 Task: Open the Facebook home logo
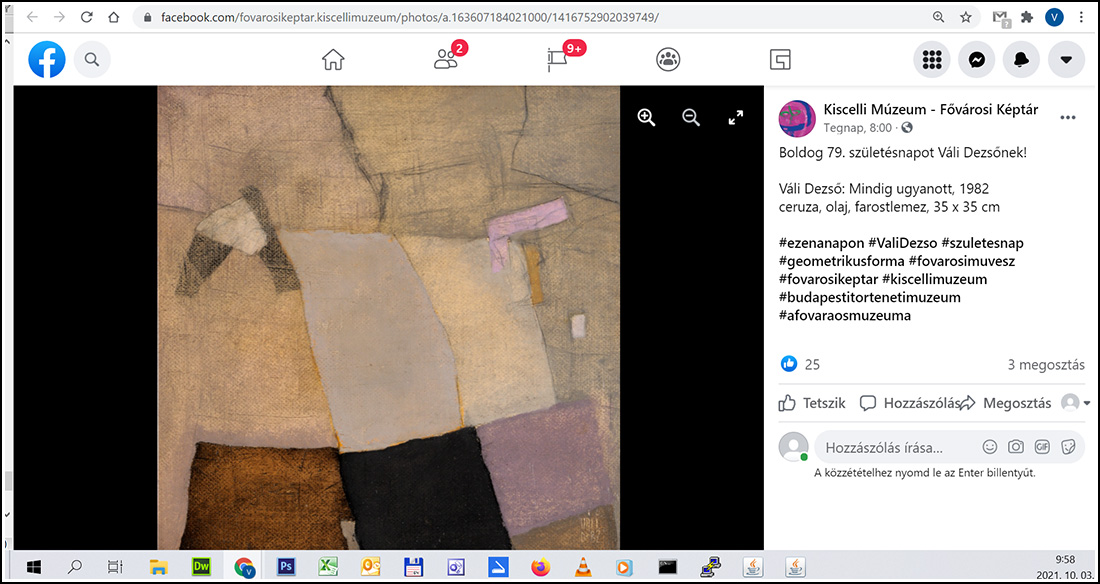47,60
